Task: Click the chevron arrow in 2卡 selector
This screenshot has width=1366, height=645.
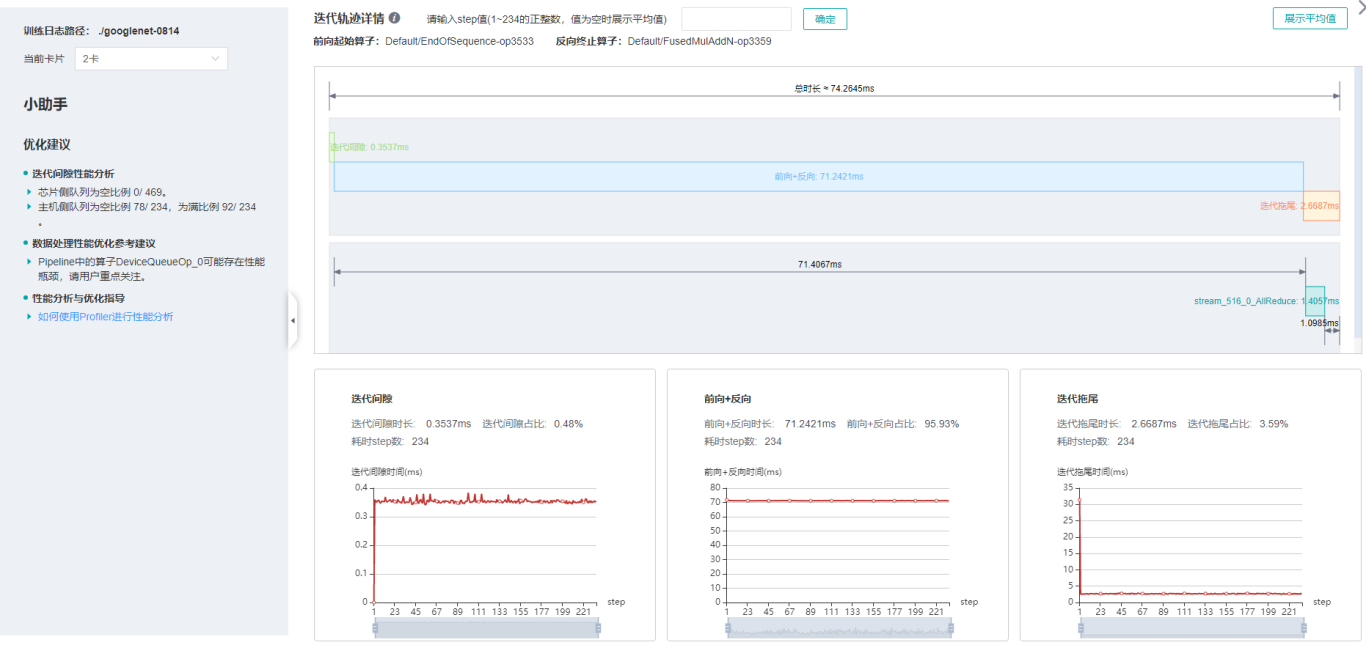Action: (215, 59)
